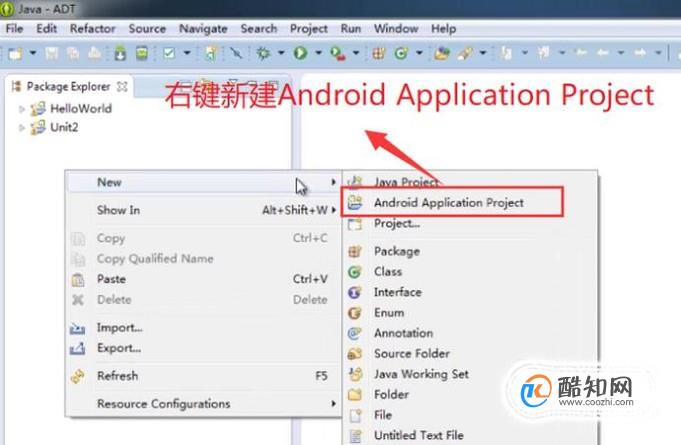The height and width of the screenshot is (445, 681).
Task: Click the Save All toolbar icon
Action: [x=73, y=53]
